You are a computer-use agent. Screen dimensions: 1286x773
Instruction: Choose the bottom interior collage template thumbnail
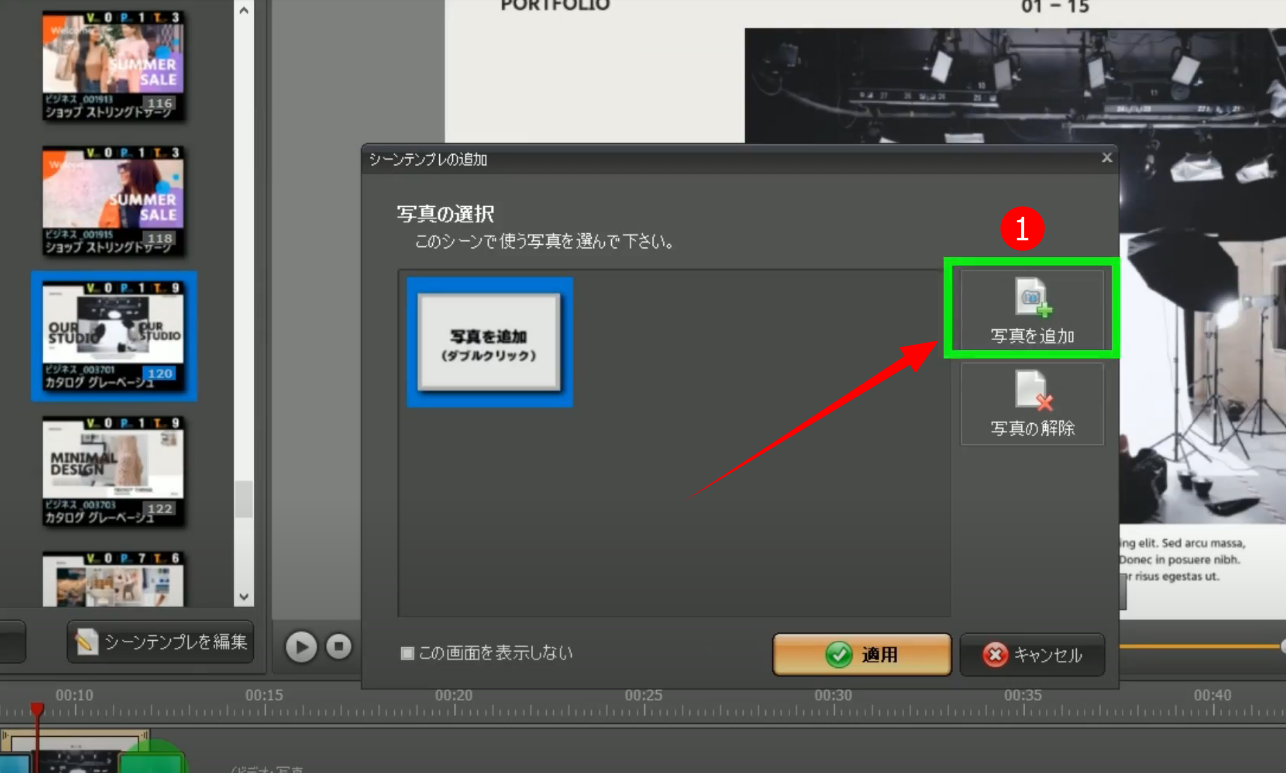point(114,579)
